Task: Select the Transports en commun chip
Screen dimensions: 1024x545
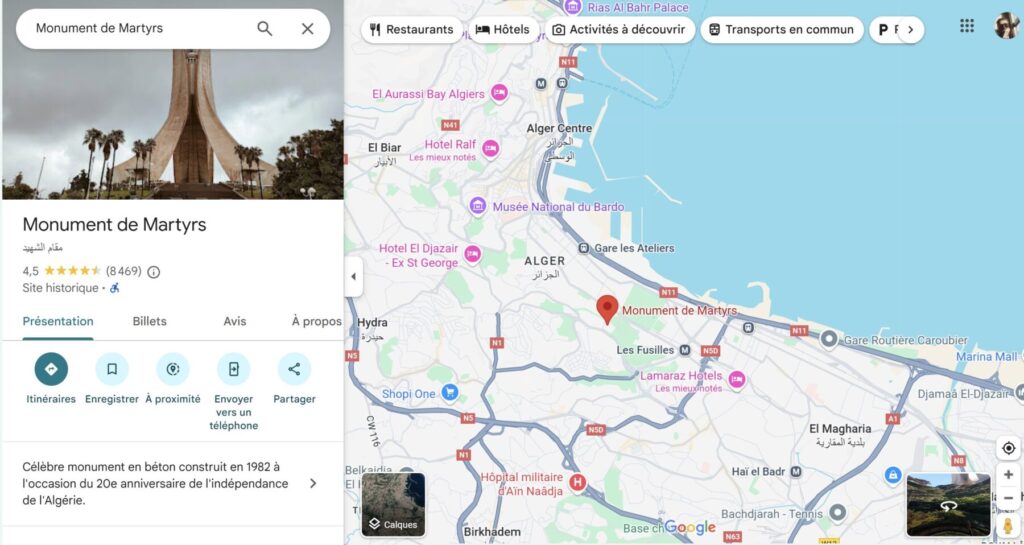Action: [782, 29]
